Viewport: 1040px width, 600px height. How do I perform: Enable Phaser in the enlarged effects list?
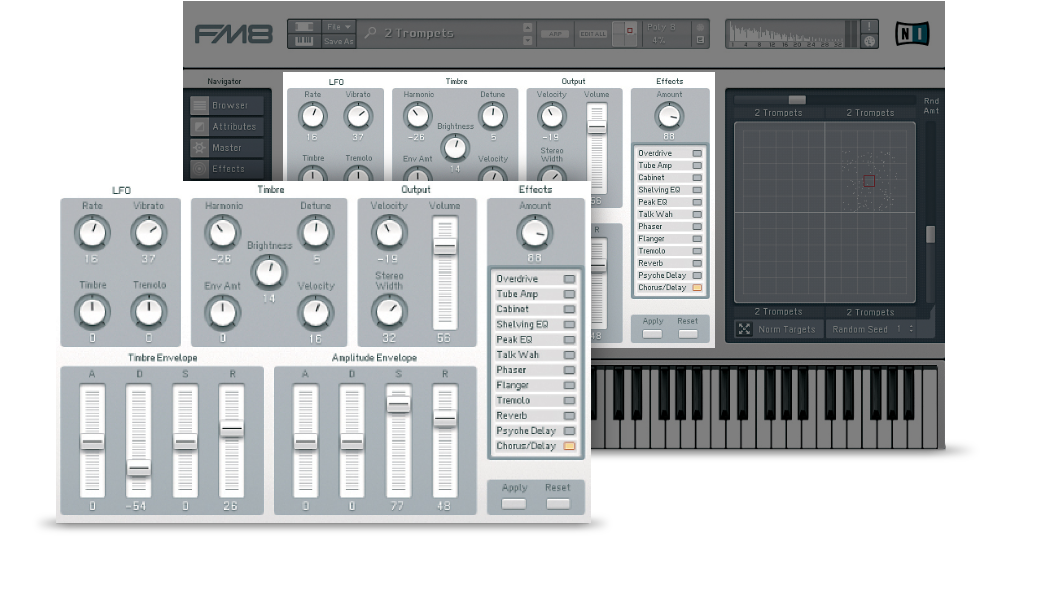point(569,370)
